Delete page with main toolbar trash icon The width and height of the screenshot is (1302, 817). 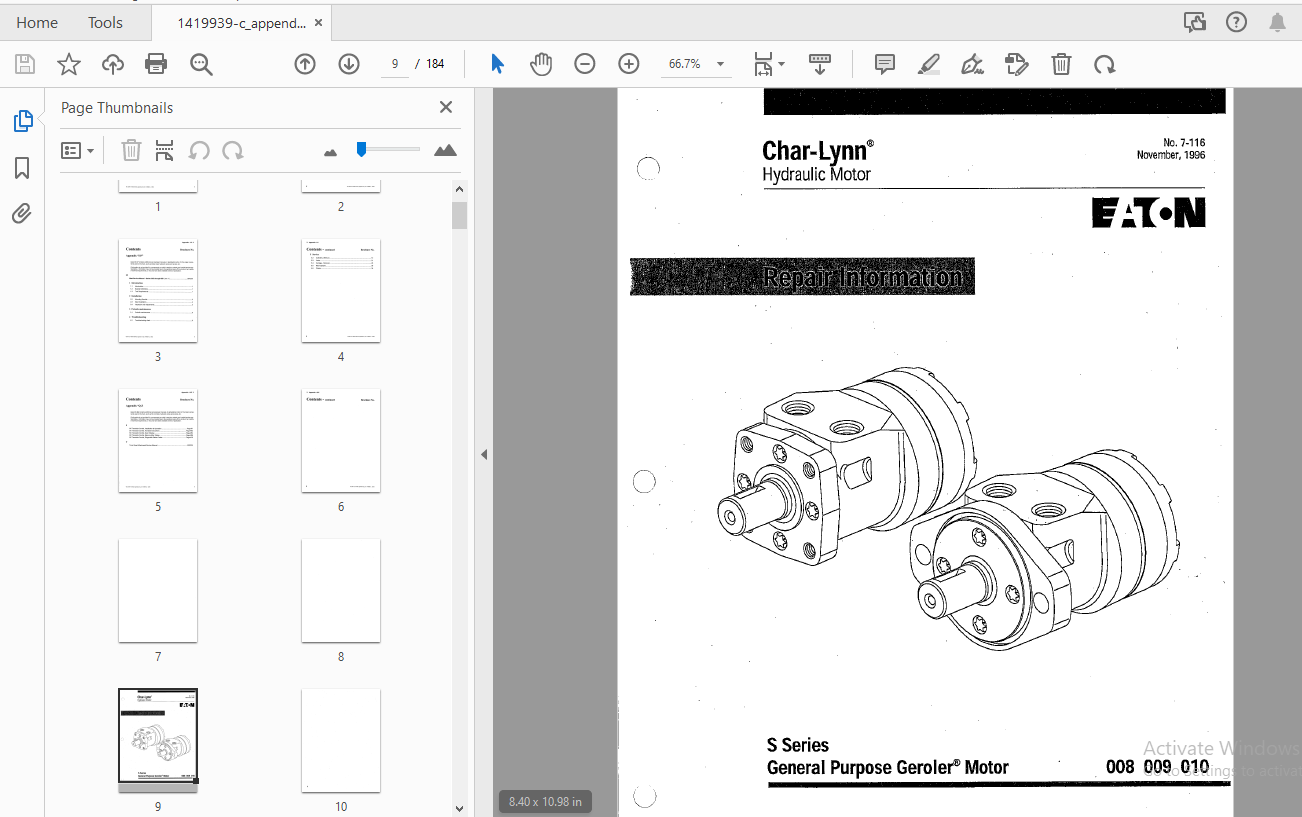click(1061, 64)
